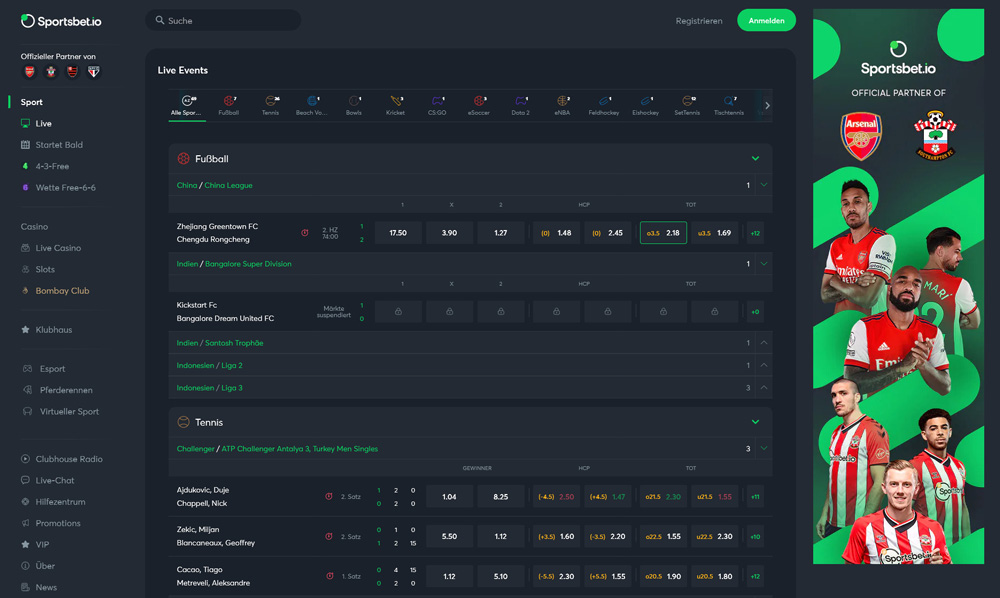Click the live timer icon in Zhejiang Greentown row
This screenshot has width=1000, height=598.
pyautogui.click(x=305, y=233)
